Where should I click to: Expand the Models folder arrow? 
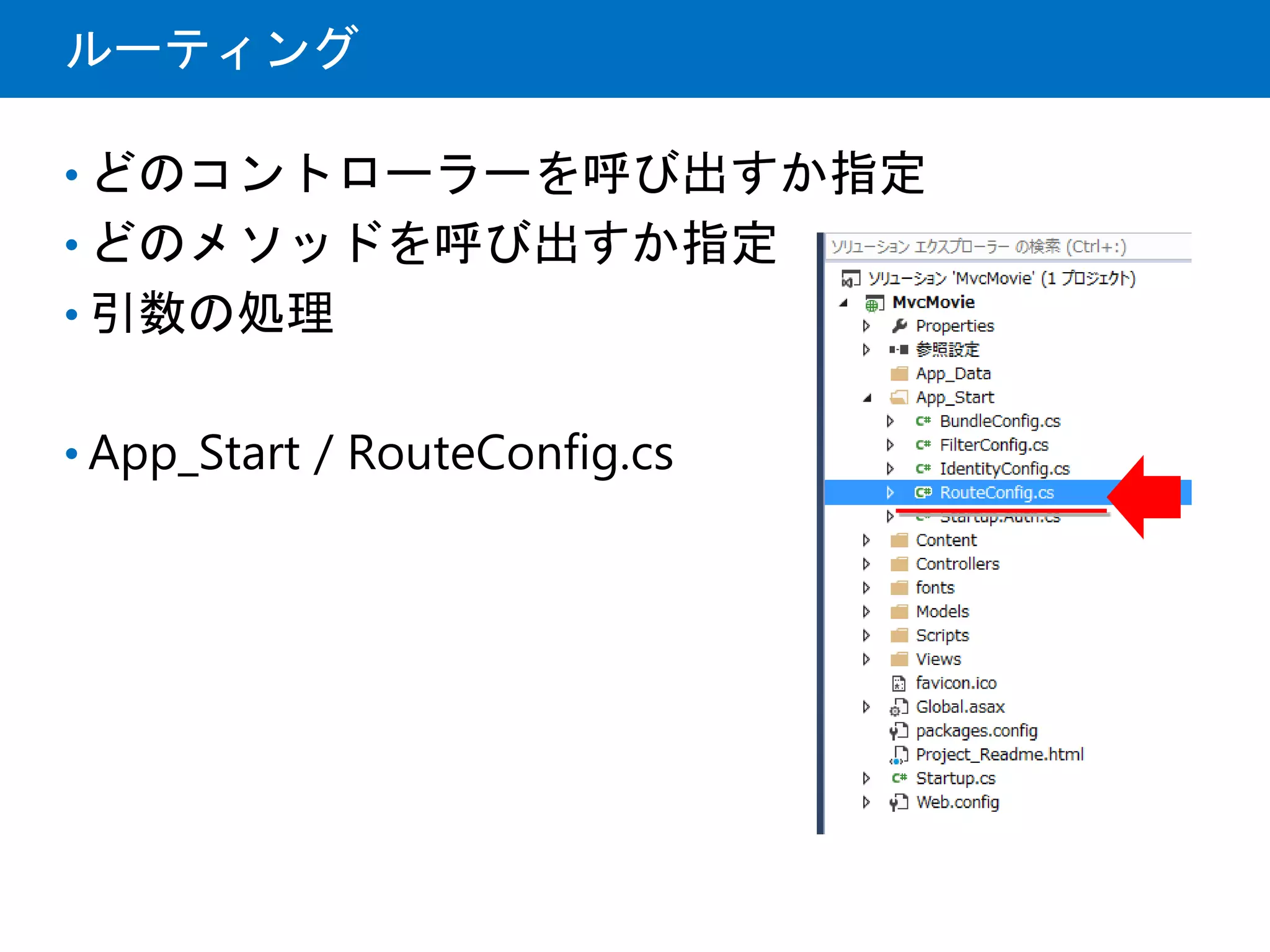(866, 612)
